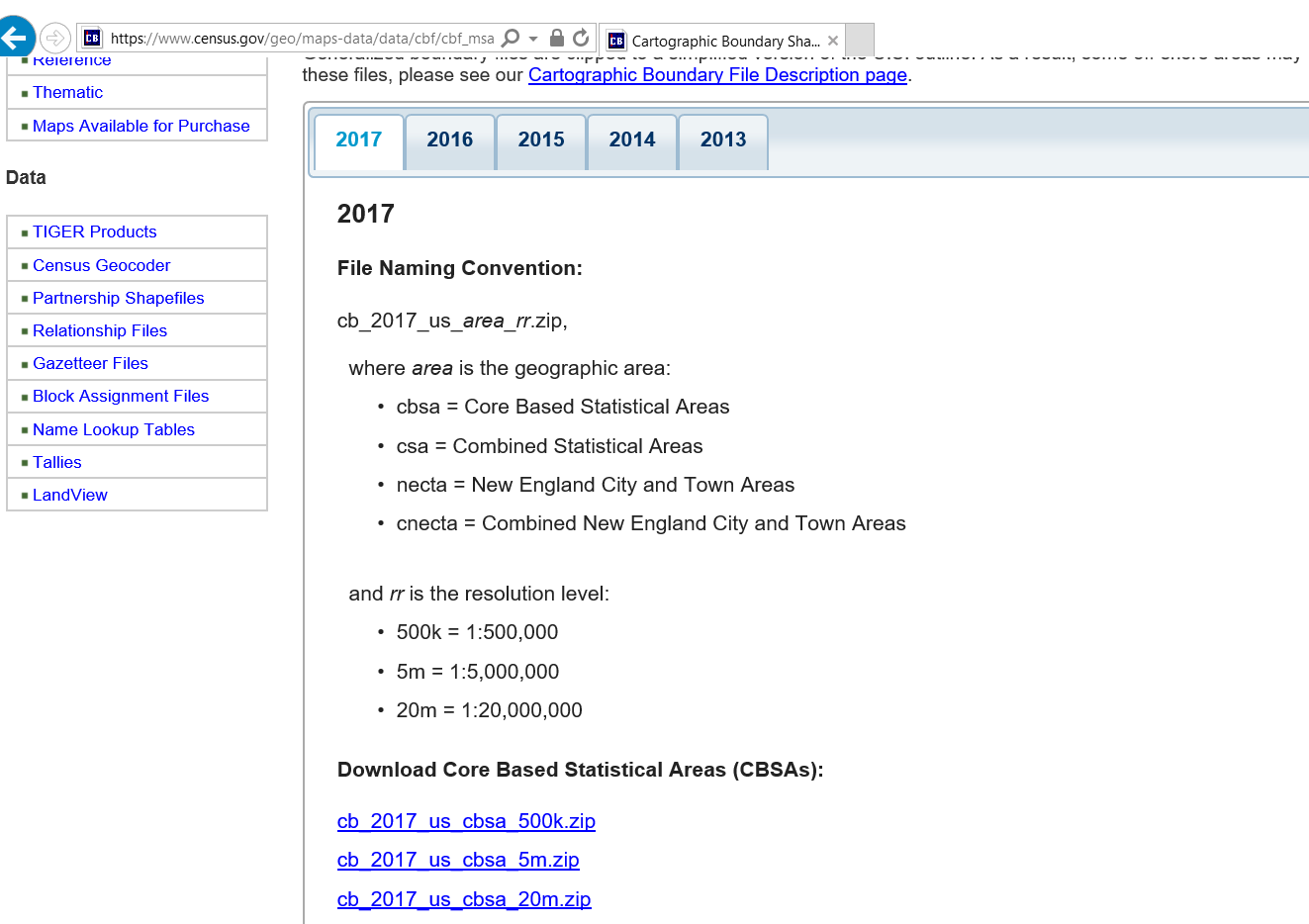This screenshot has height=924, width=1309.
Task: Click '5m = 1:5,000,000' resolution bullet
Action: point(478,672)
